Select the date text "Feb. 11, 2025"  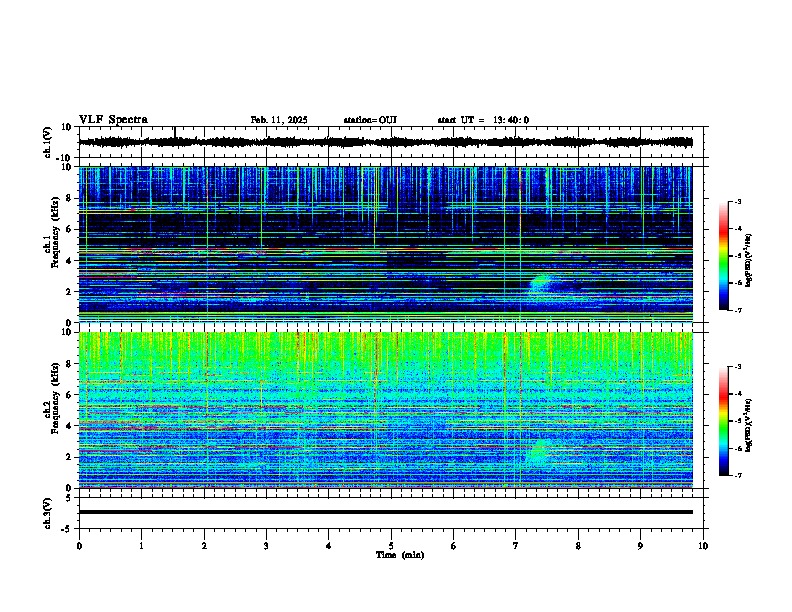coord(279,120)
